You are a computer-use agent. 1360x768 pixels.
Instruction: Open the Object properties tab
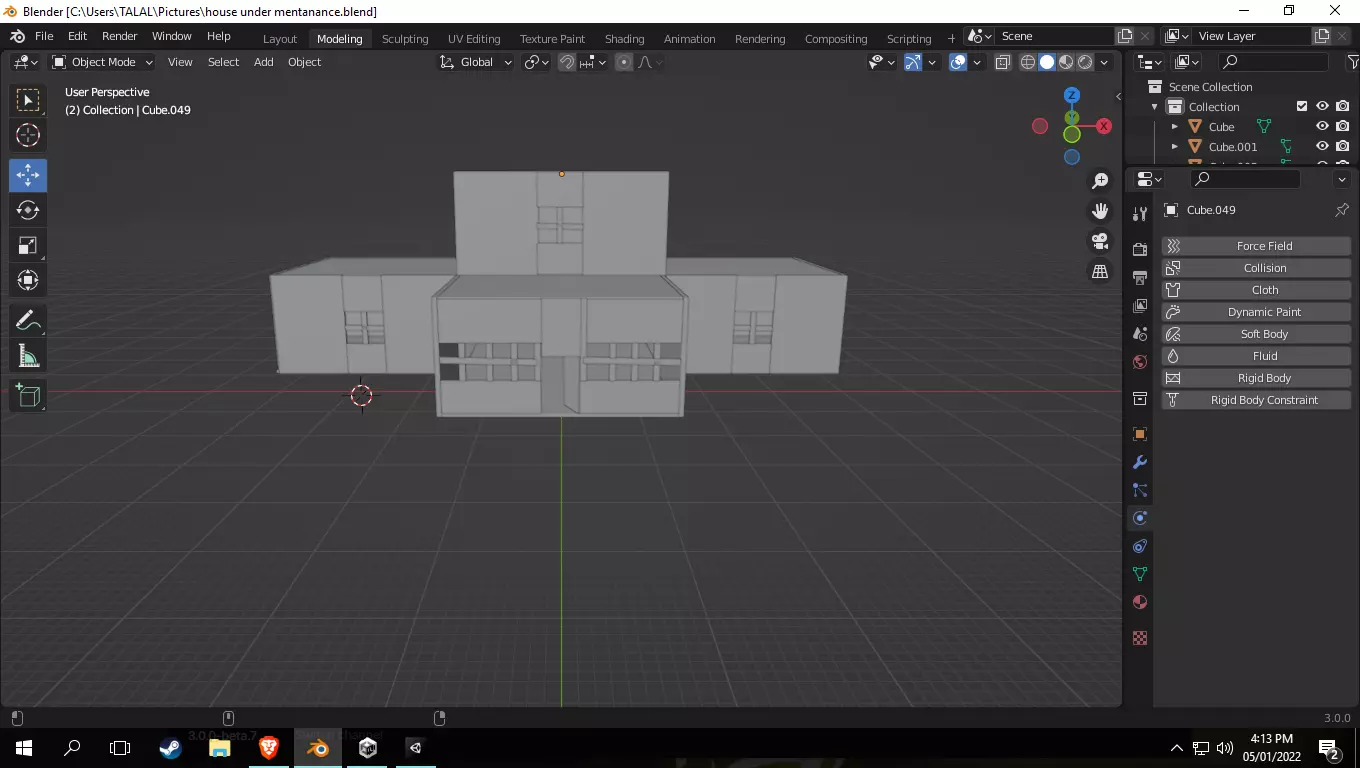click(1139, 434)
